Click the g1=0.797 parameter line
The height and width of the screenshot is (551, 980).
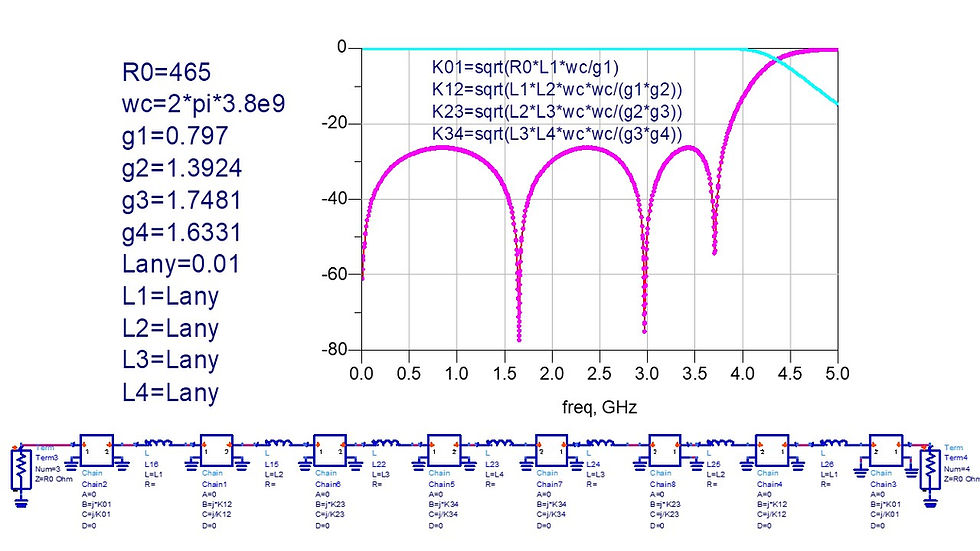tap(175, 136)
